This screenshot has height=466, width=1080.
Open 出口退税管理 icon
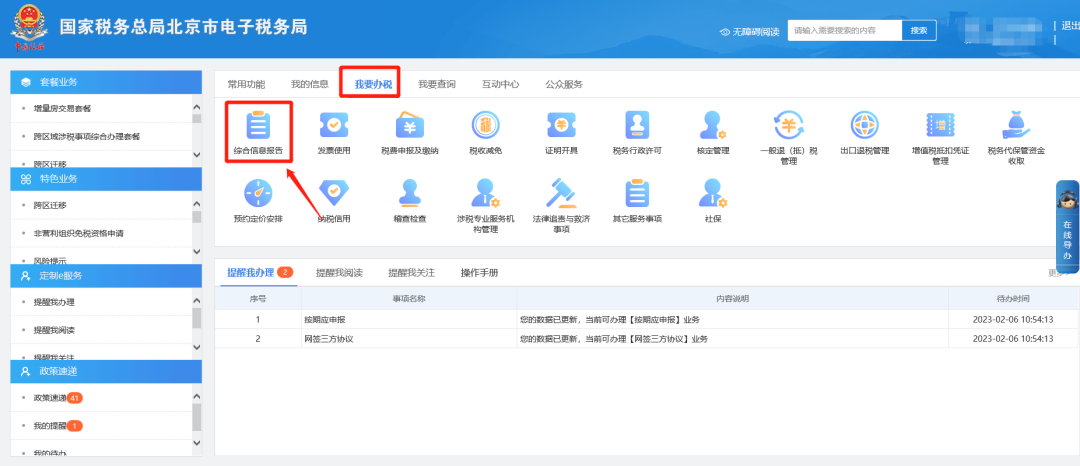click(864, 126)
